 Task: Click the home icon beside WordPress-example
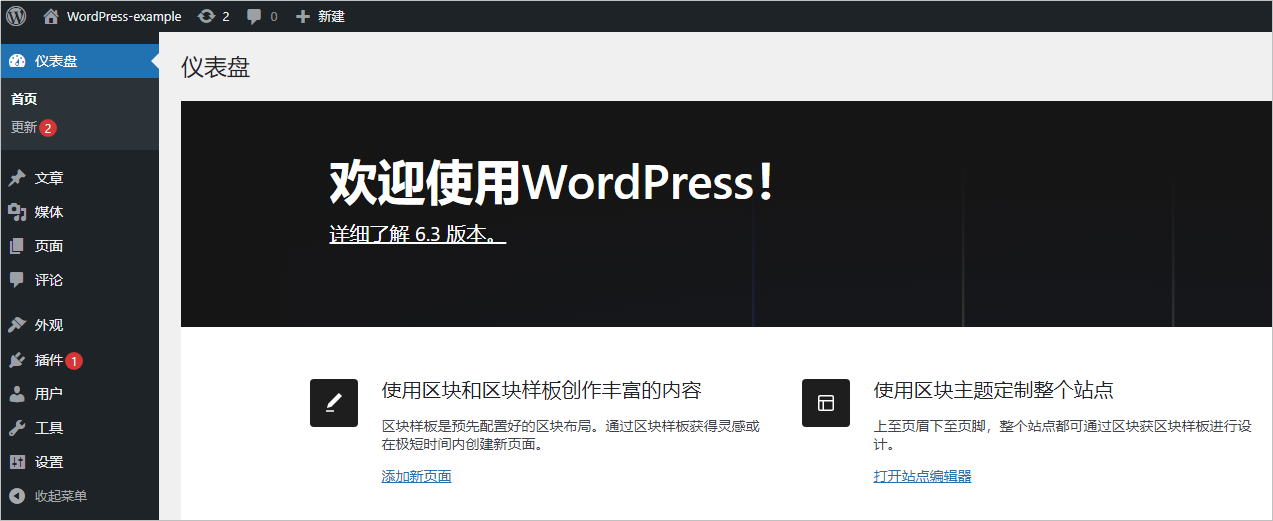[51, 16]
